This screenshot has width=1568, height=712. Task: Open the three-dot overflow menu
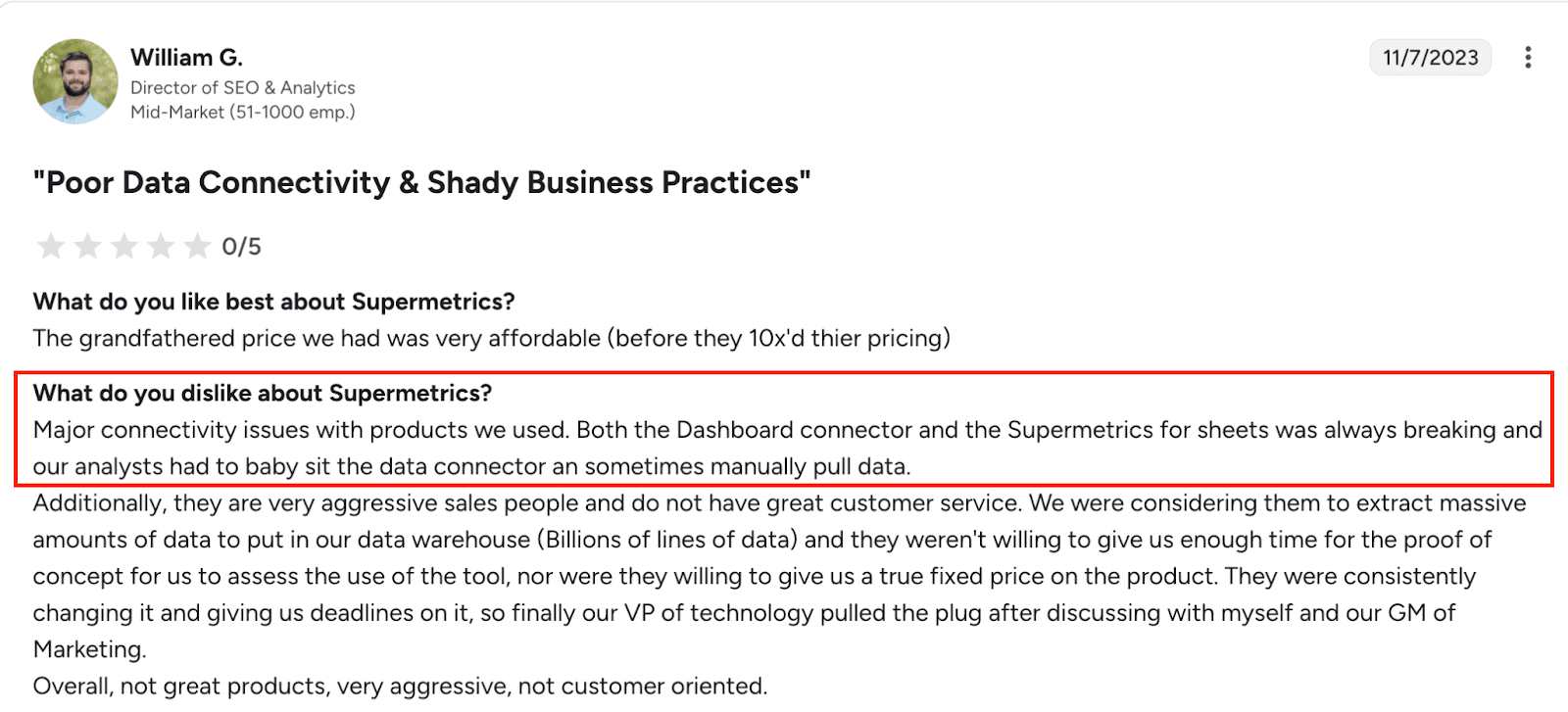pos(1528,58)
